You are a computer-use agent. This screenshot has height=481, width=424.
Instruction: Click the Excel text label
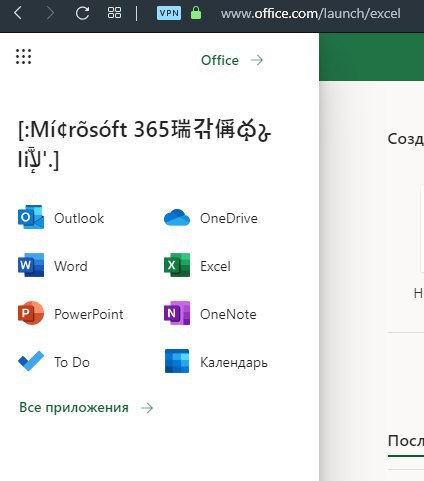215,266
